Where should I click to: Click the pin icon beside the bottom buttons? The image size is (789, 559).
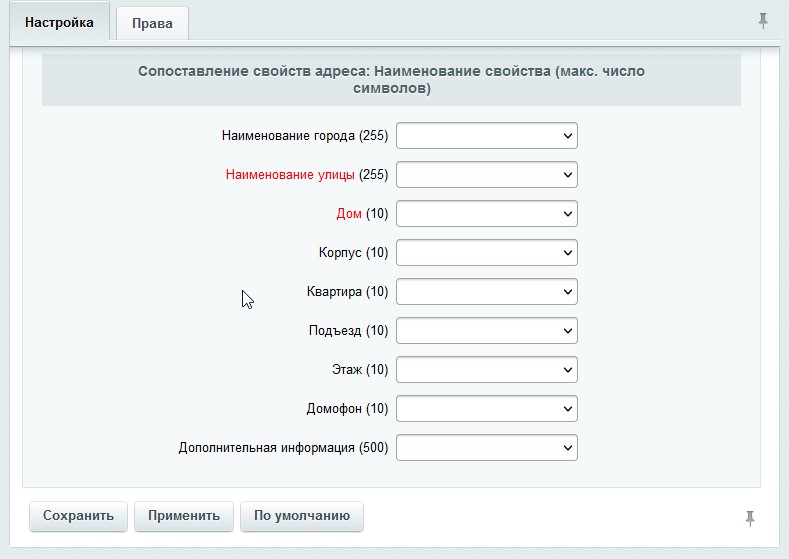click(750, 517)
